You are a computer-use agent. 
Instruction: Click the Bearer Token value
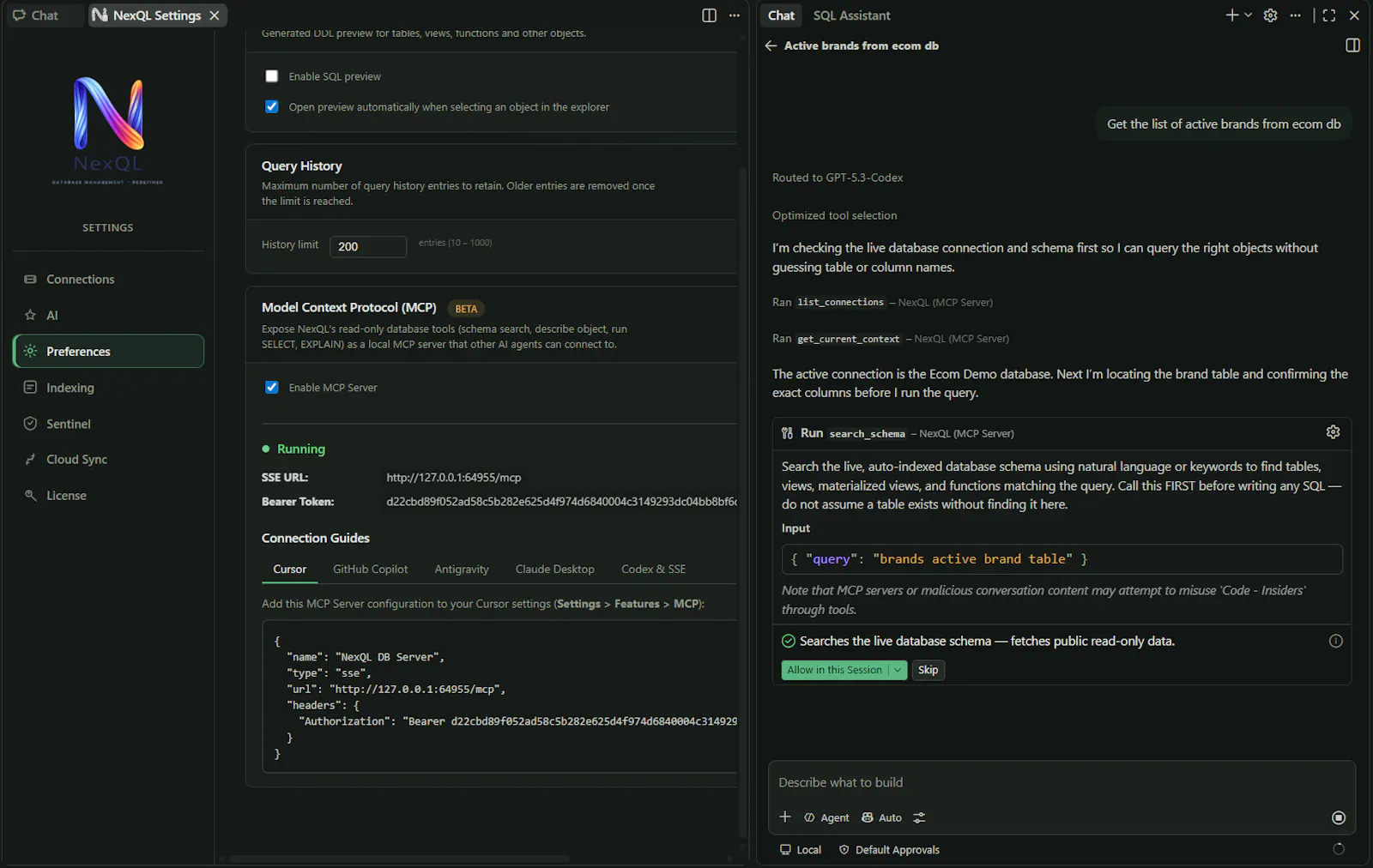coord(561,502)
